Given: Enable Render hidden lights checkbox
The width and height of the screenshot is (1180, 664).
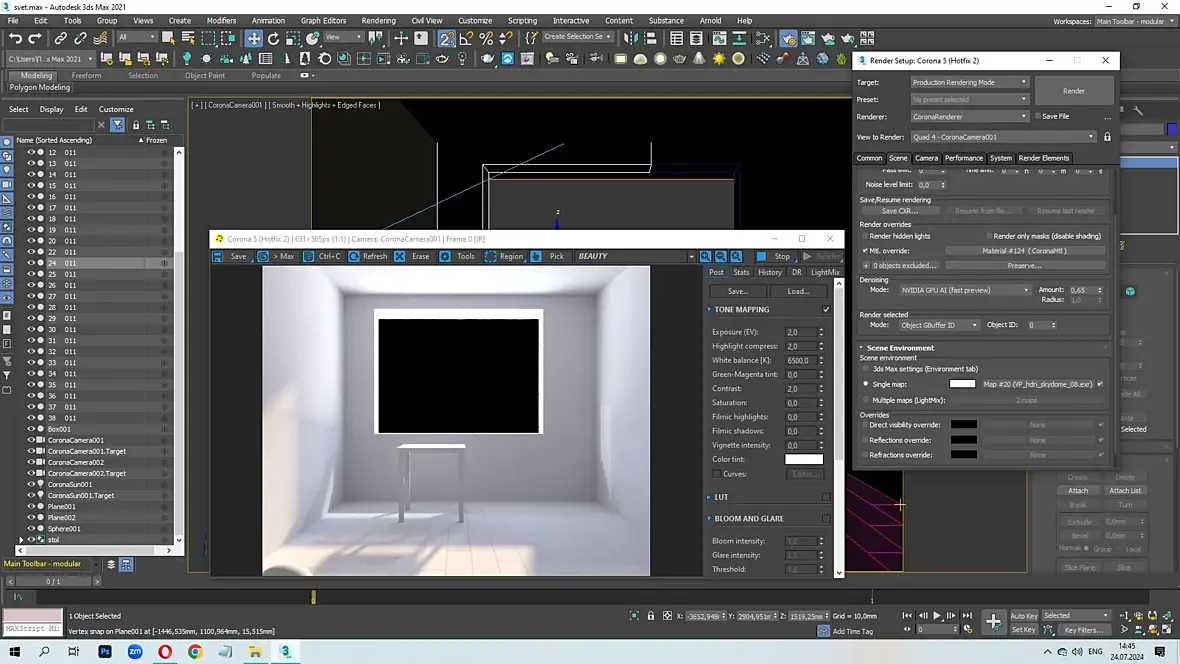Looking at the screenshot, I should click(x=866, y=236).
